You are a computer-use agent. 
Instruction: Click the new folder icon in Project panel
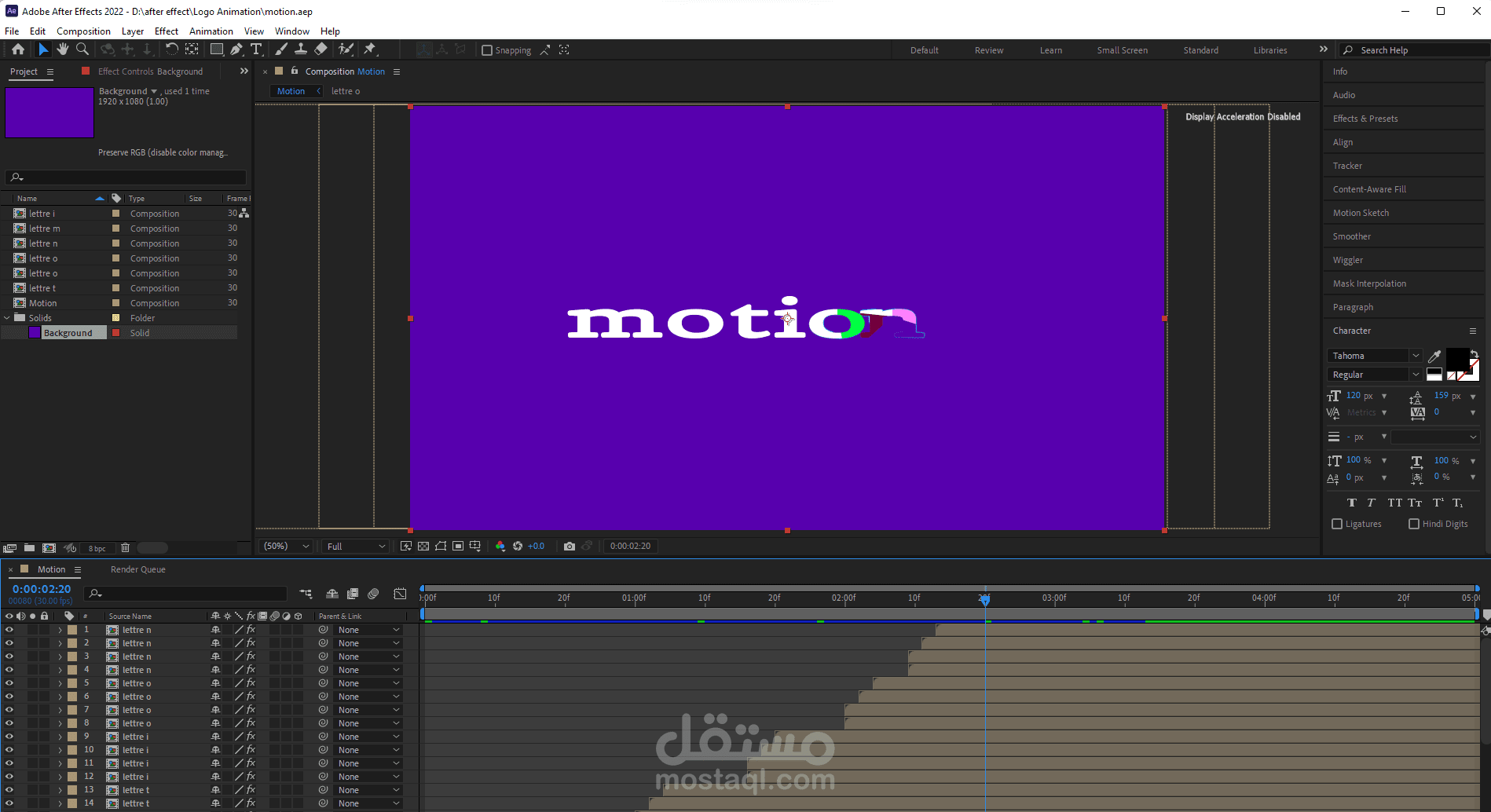coord(29,548)
